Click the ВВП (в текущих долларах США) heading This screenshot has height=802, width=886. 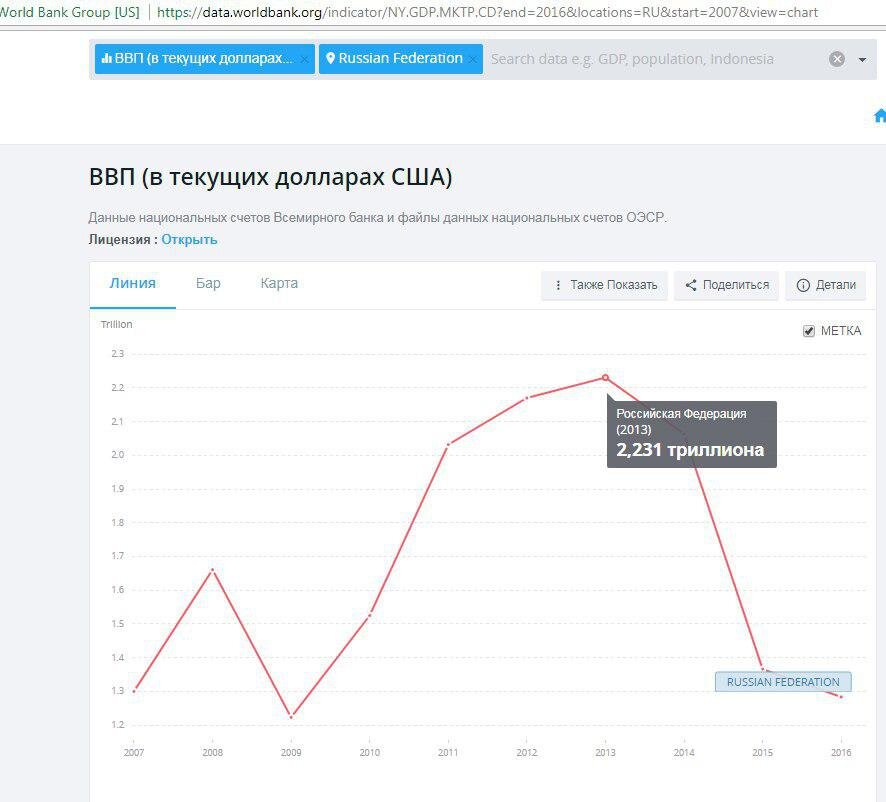271,177
